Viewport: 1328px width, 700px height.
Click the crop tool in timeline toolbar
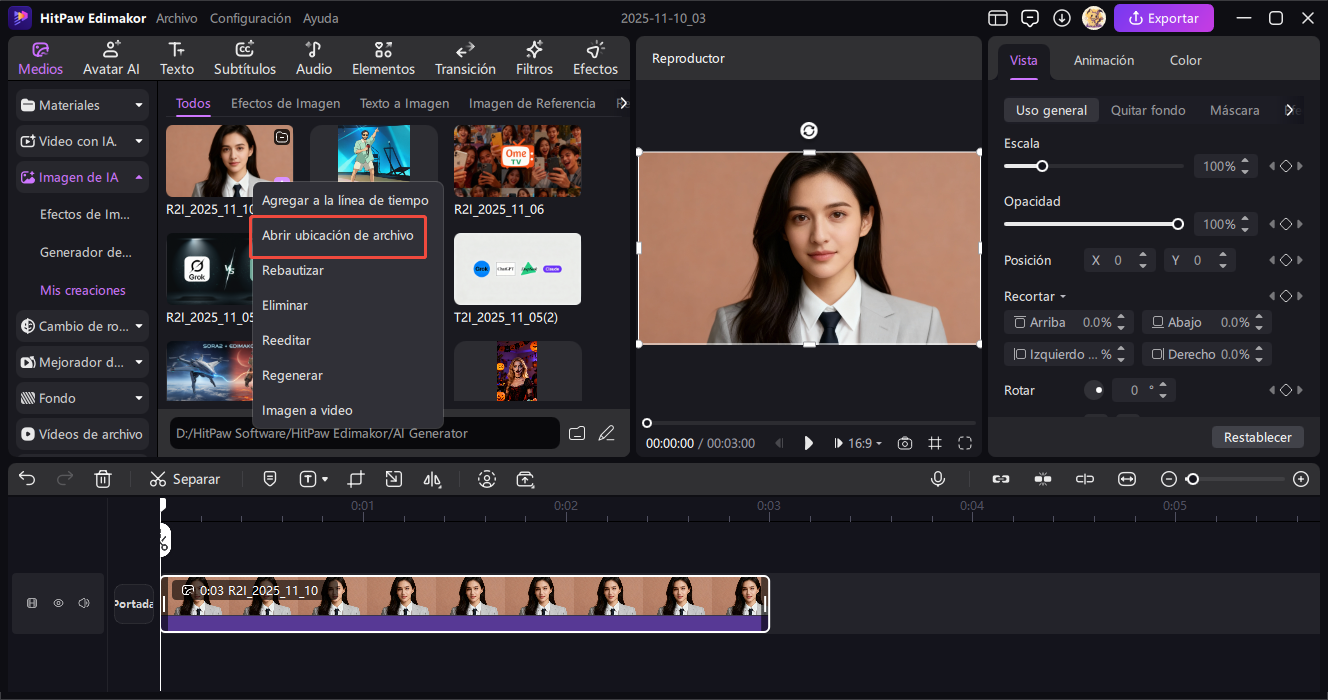coord(356,479)
